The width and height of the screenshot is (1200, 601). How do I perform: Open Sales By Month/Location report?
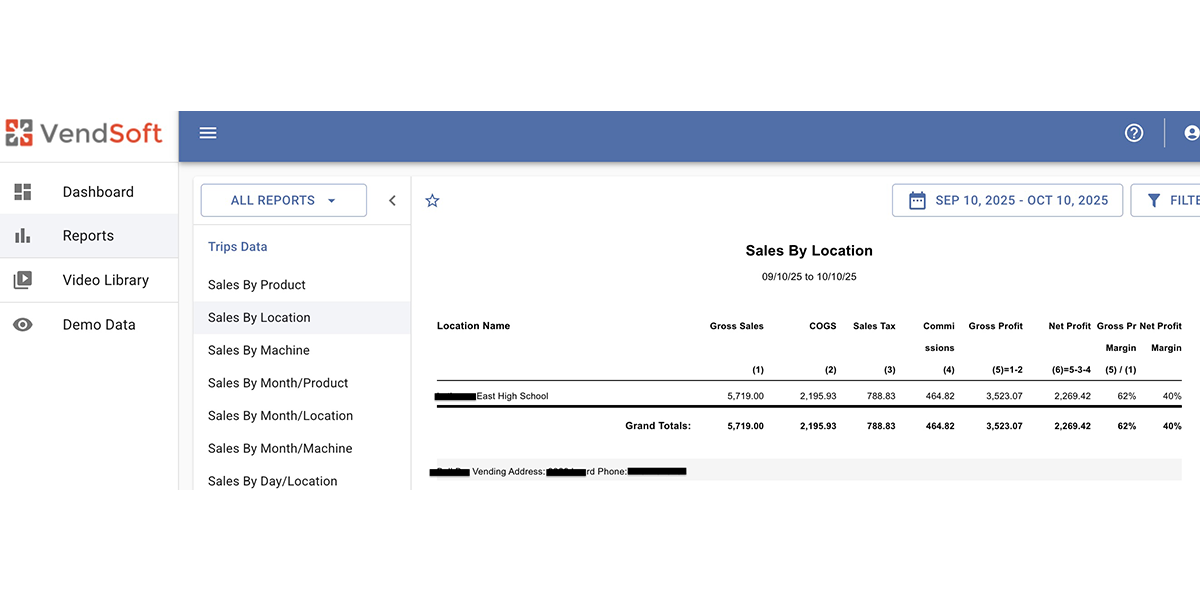point(280,416)
